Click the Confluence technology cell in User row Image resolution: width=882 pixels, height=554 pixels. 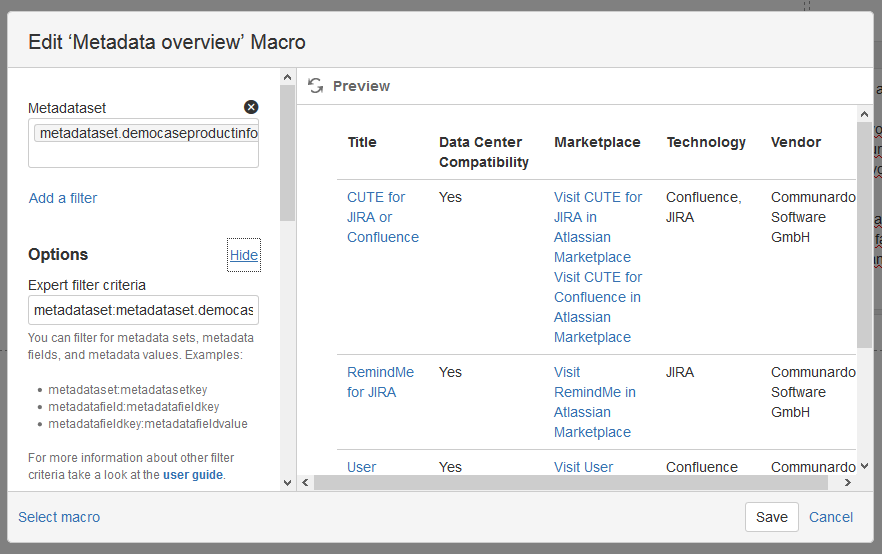coord(702,467)
